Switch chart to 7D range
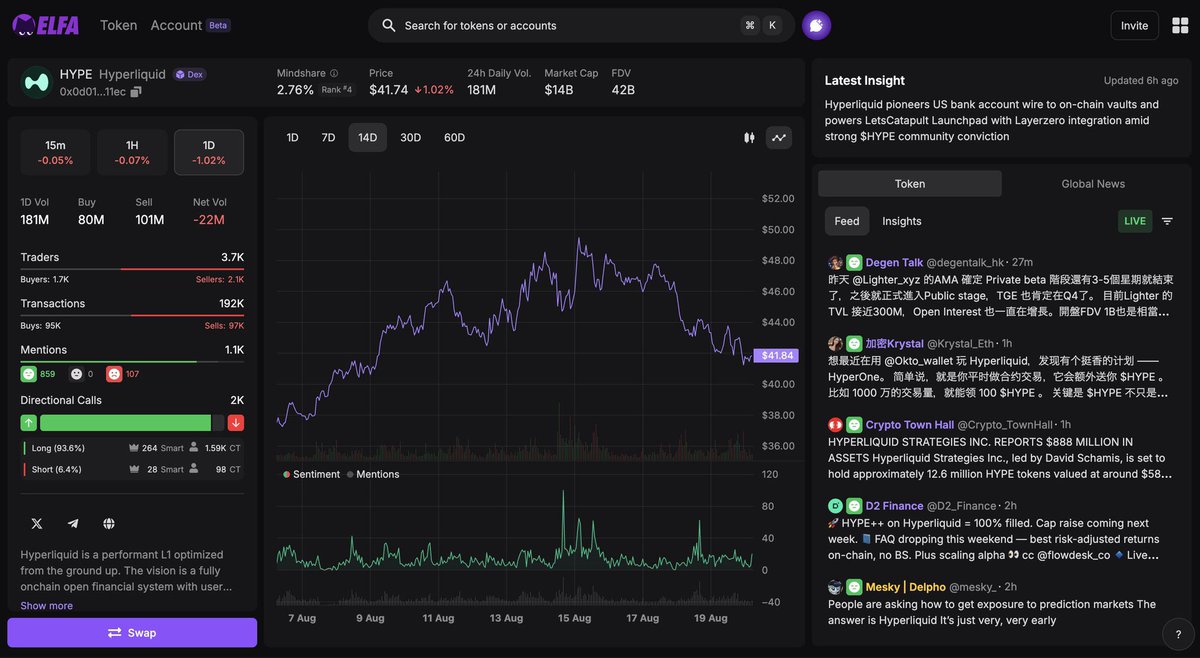Viewport: 1200px width, 658px height. (328, 138)
